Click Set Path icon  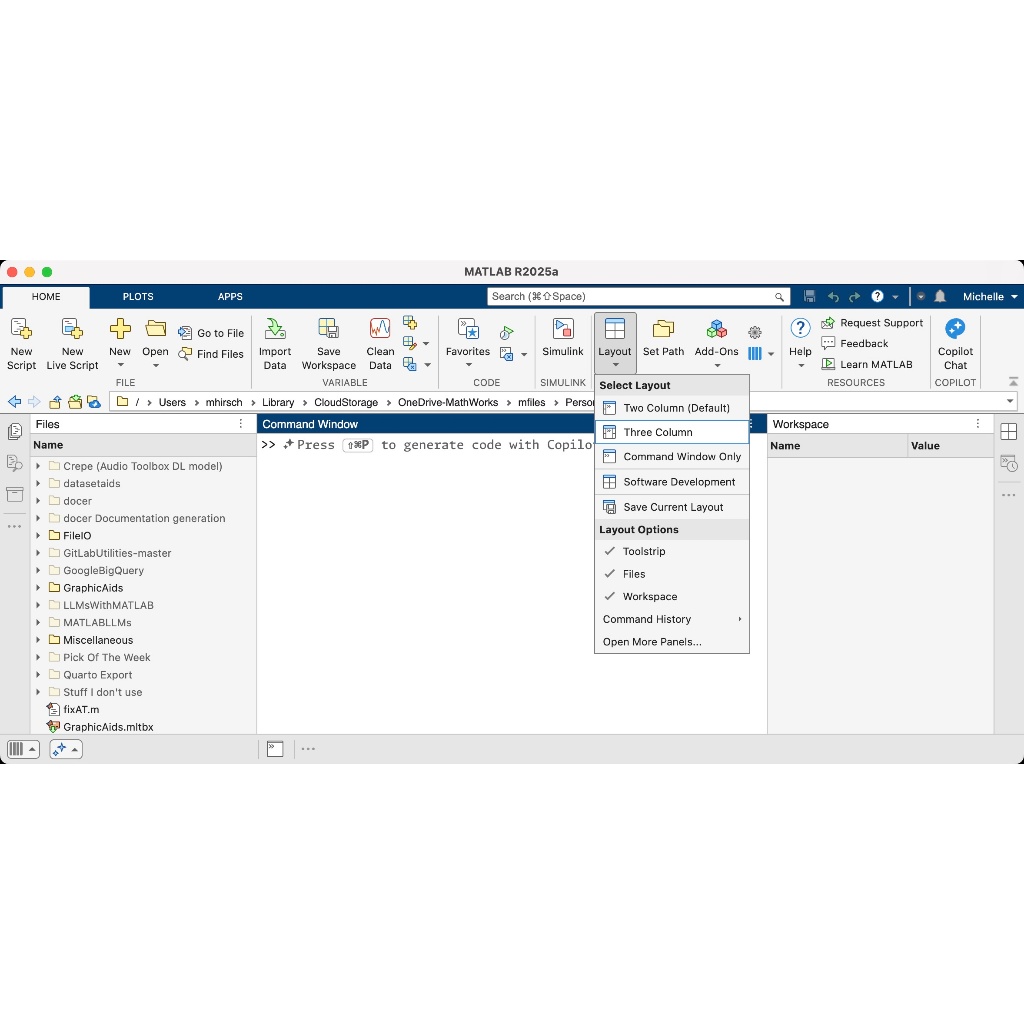click(x=663, y=328)
